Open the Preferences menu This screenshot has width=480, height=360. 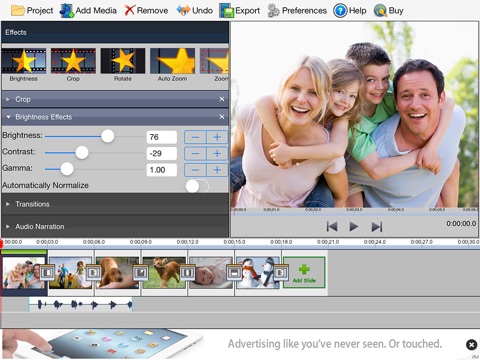tap(297, 11)
